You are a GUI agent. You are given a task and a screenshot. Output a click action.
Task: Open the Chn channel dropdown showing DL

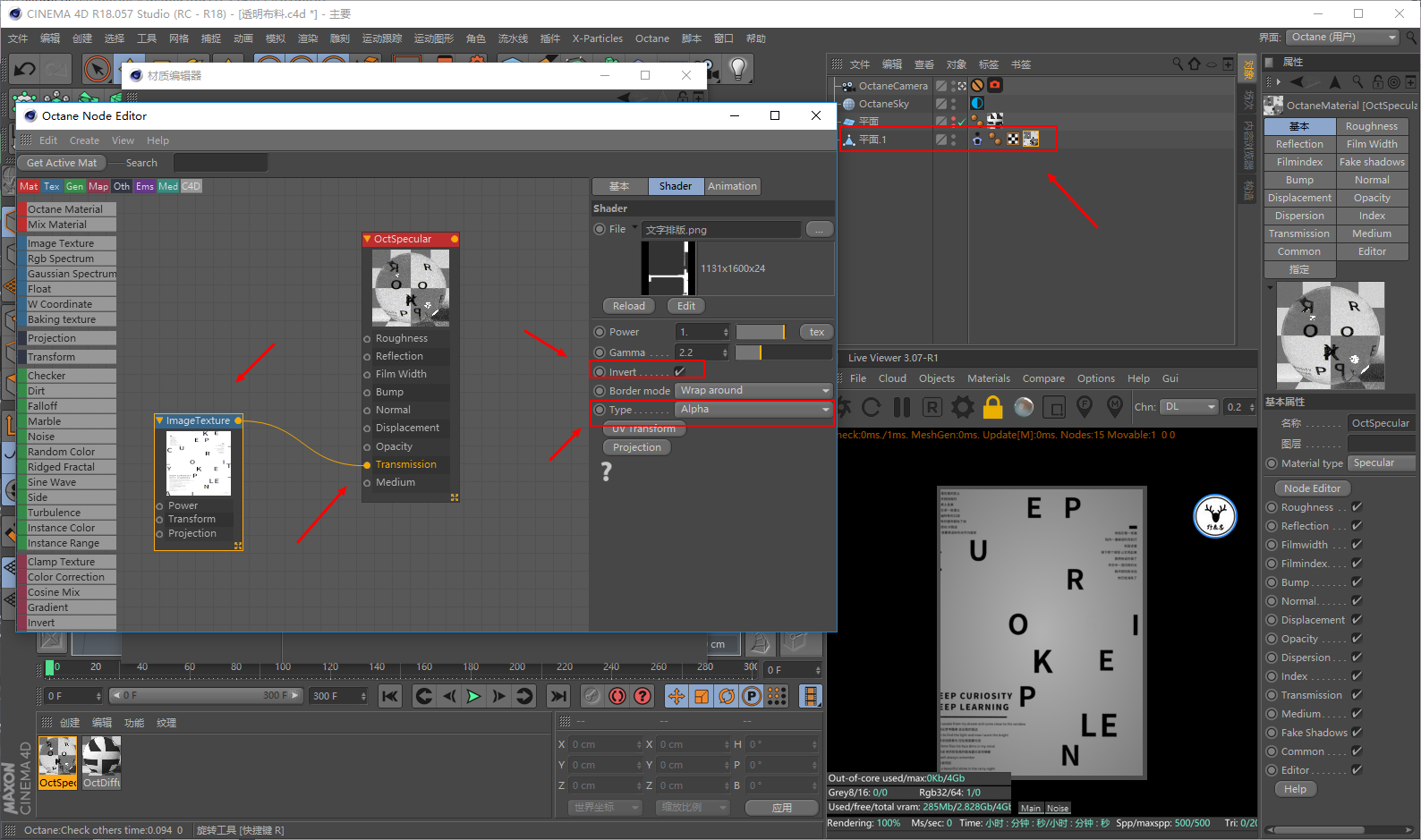(x=1189, y=407)
